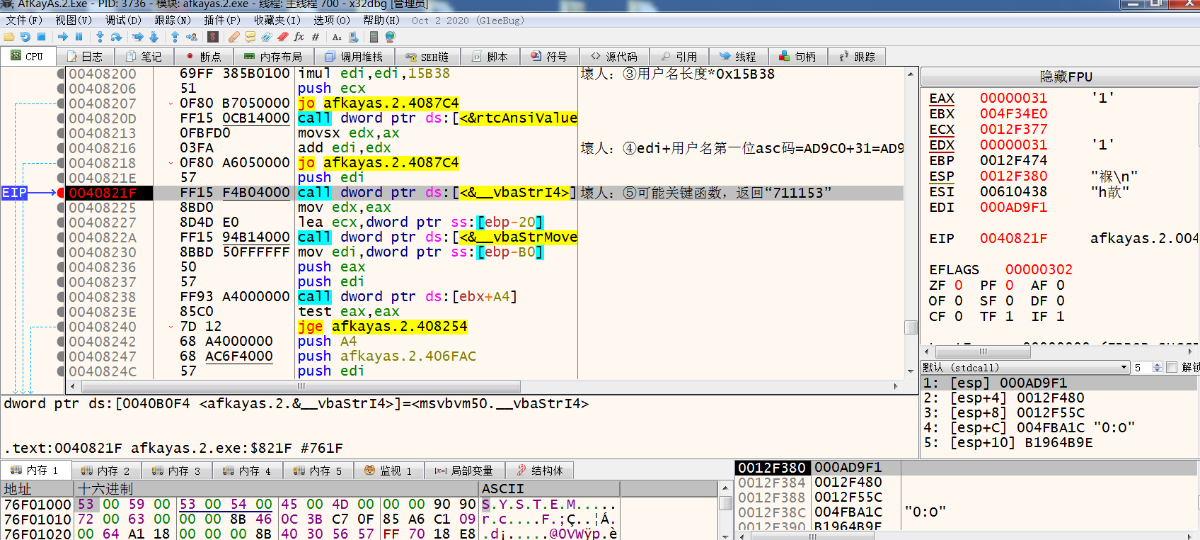Open the 插件(P) menu
Screen dimensions: 1200x540
[x=222, y=20]
